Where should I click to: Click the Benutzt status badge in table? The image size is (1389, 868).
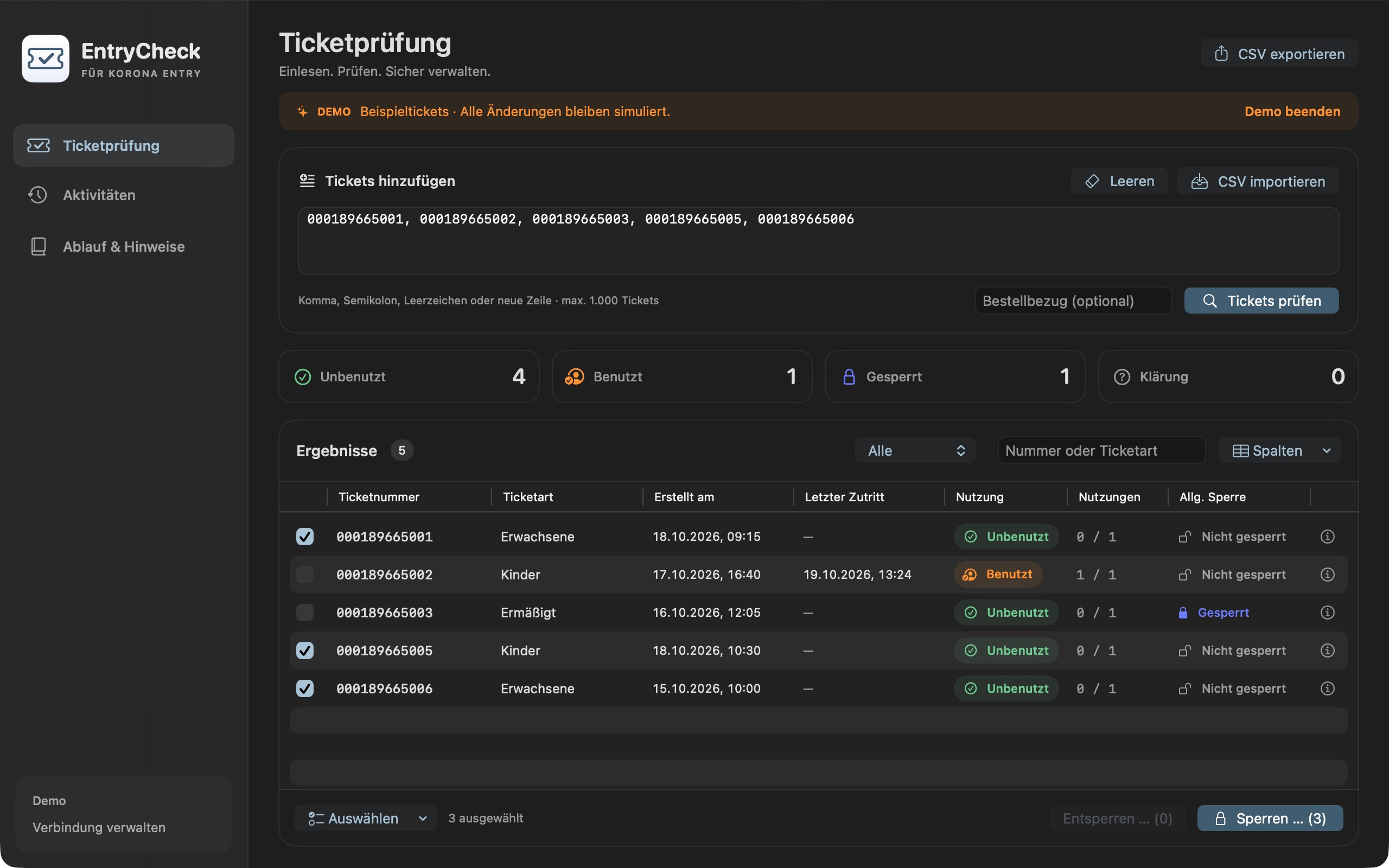(998, 574)
